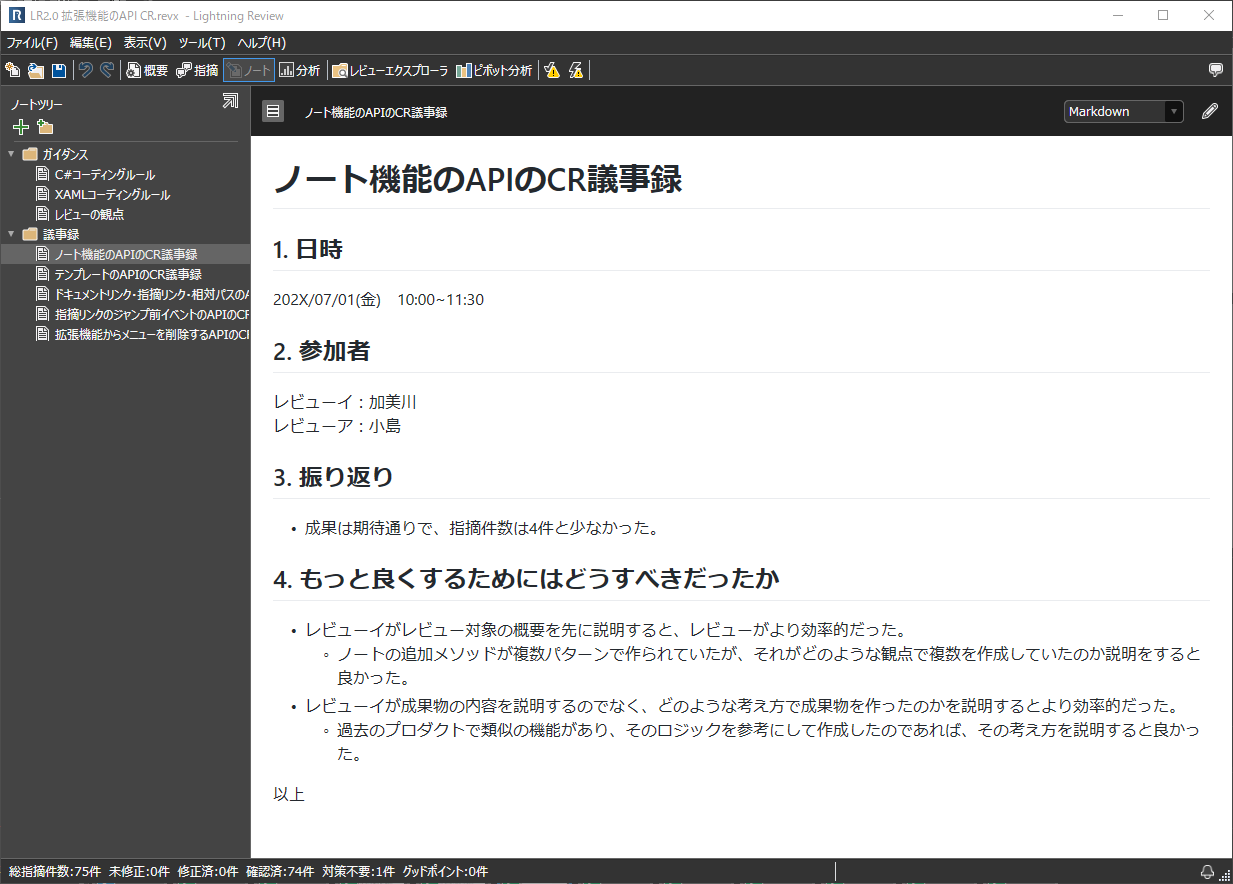1233x884 pixels.
Task: Open ピボット分析
Action: coord(494,70)
